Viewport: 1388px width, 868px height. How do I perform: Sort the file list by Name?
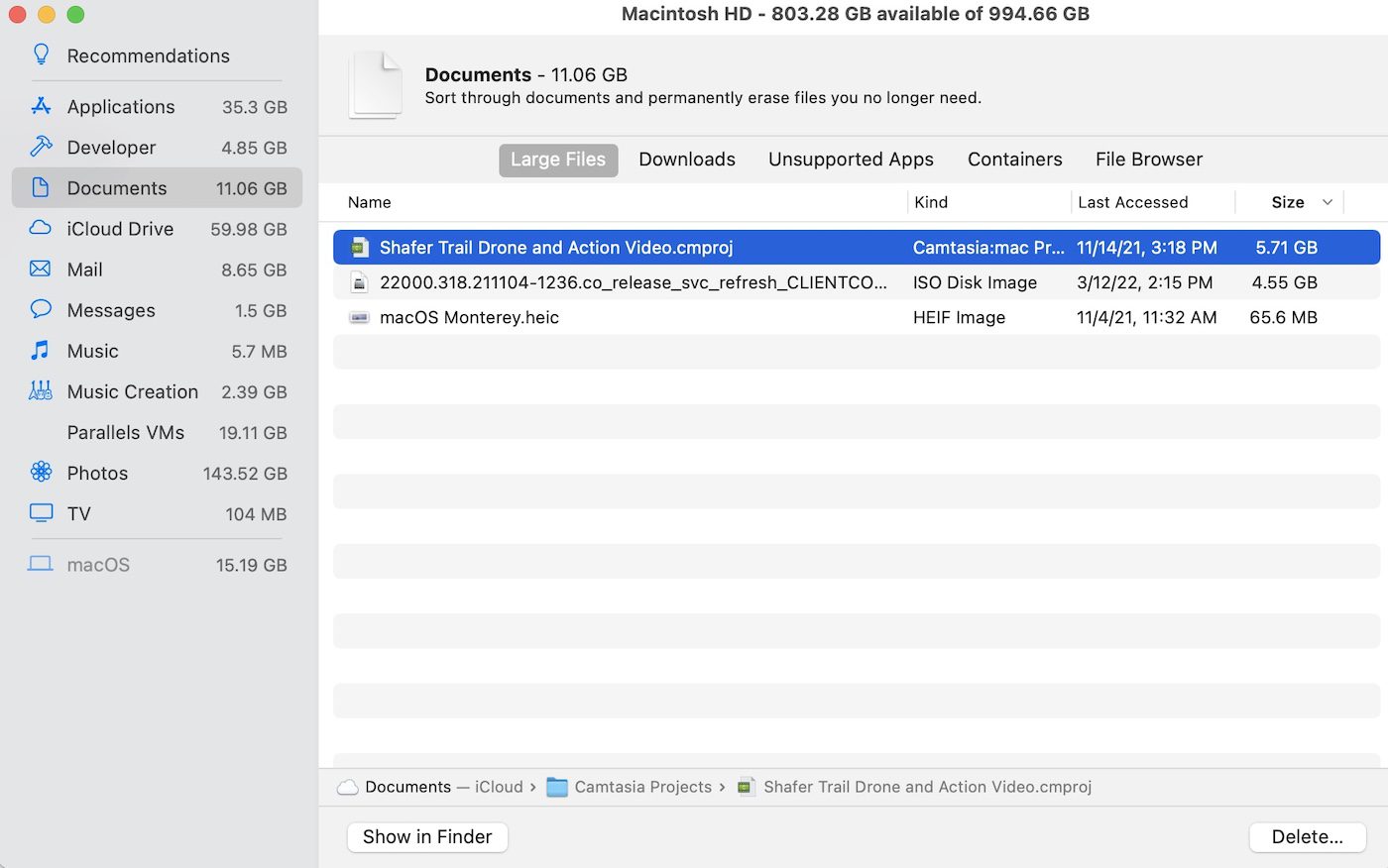click(x=370, y=202)
